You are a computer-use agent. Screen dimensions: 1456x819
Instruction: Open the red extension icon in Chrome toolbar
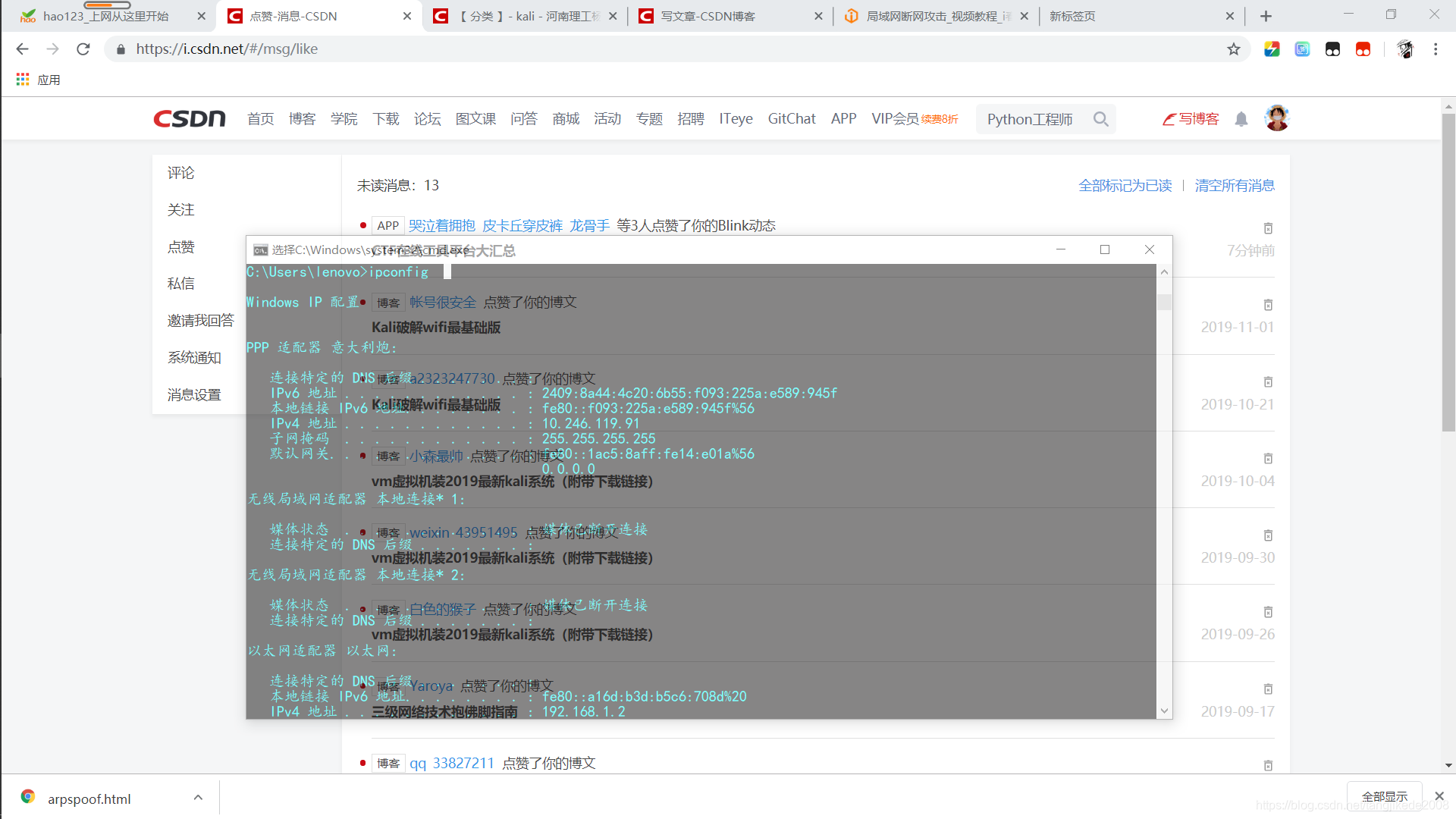coord(1363,49)
